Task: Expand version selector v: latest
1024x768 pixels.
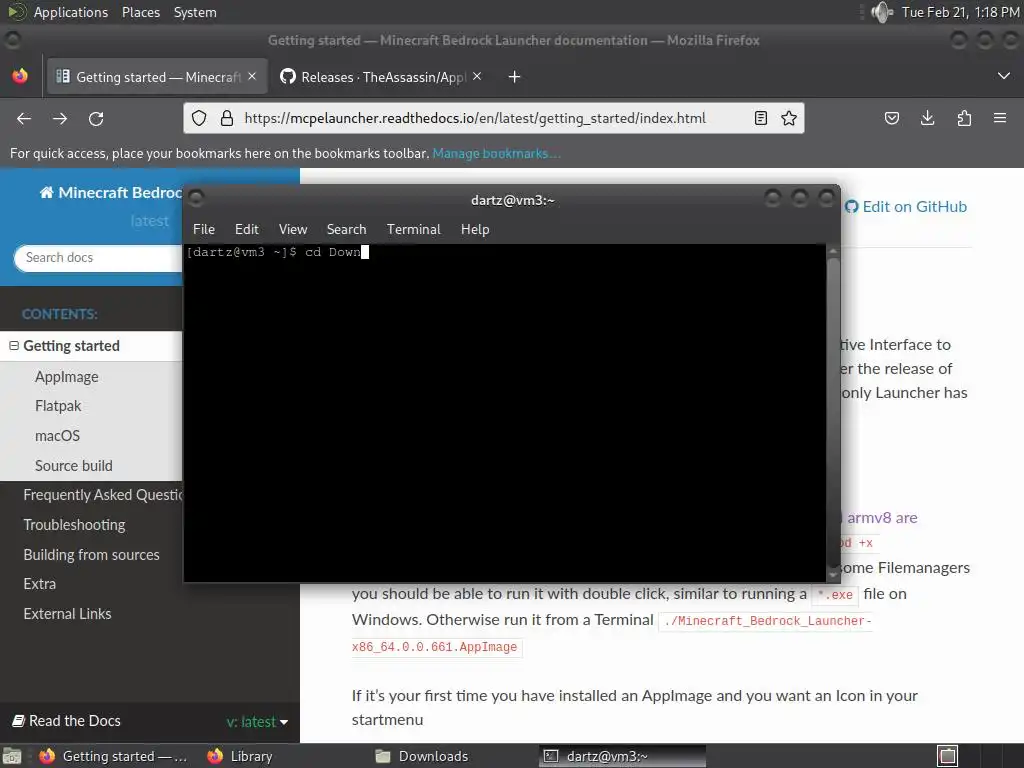Action: click(257, 722)
